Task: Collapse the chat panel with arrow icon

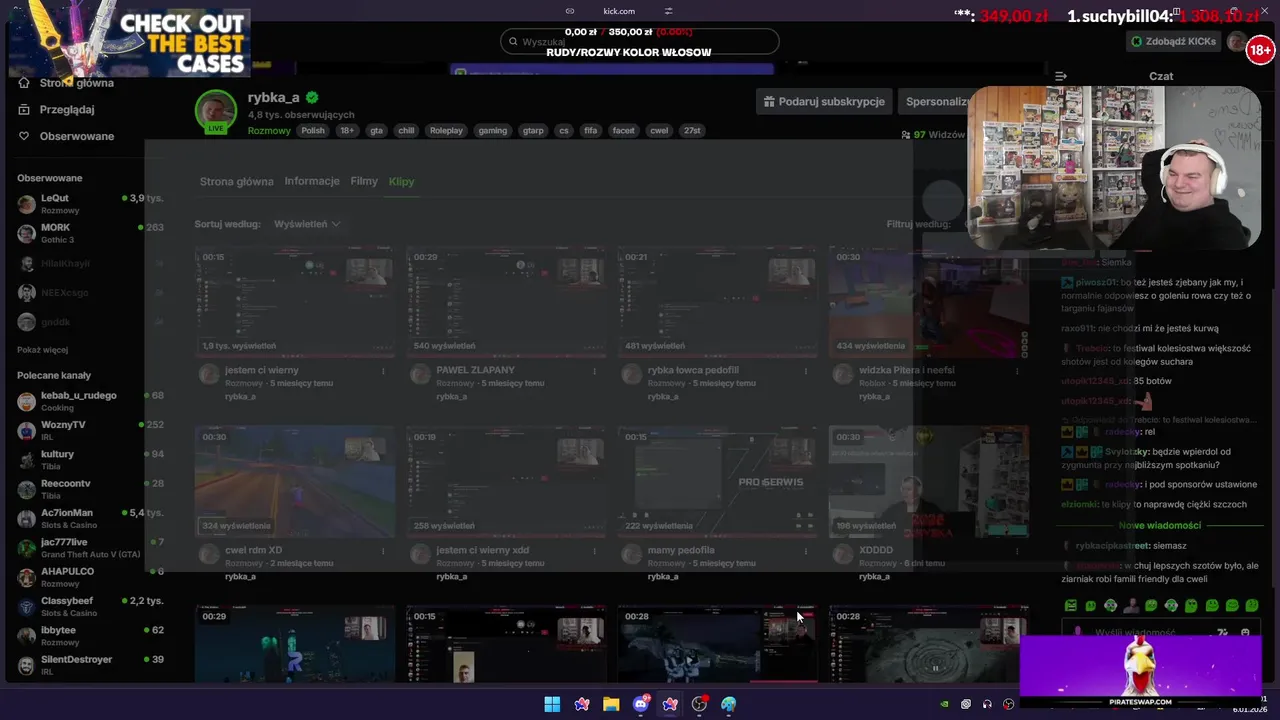Action: pyautogui.click(x=1061, y=76)
